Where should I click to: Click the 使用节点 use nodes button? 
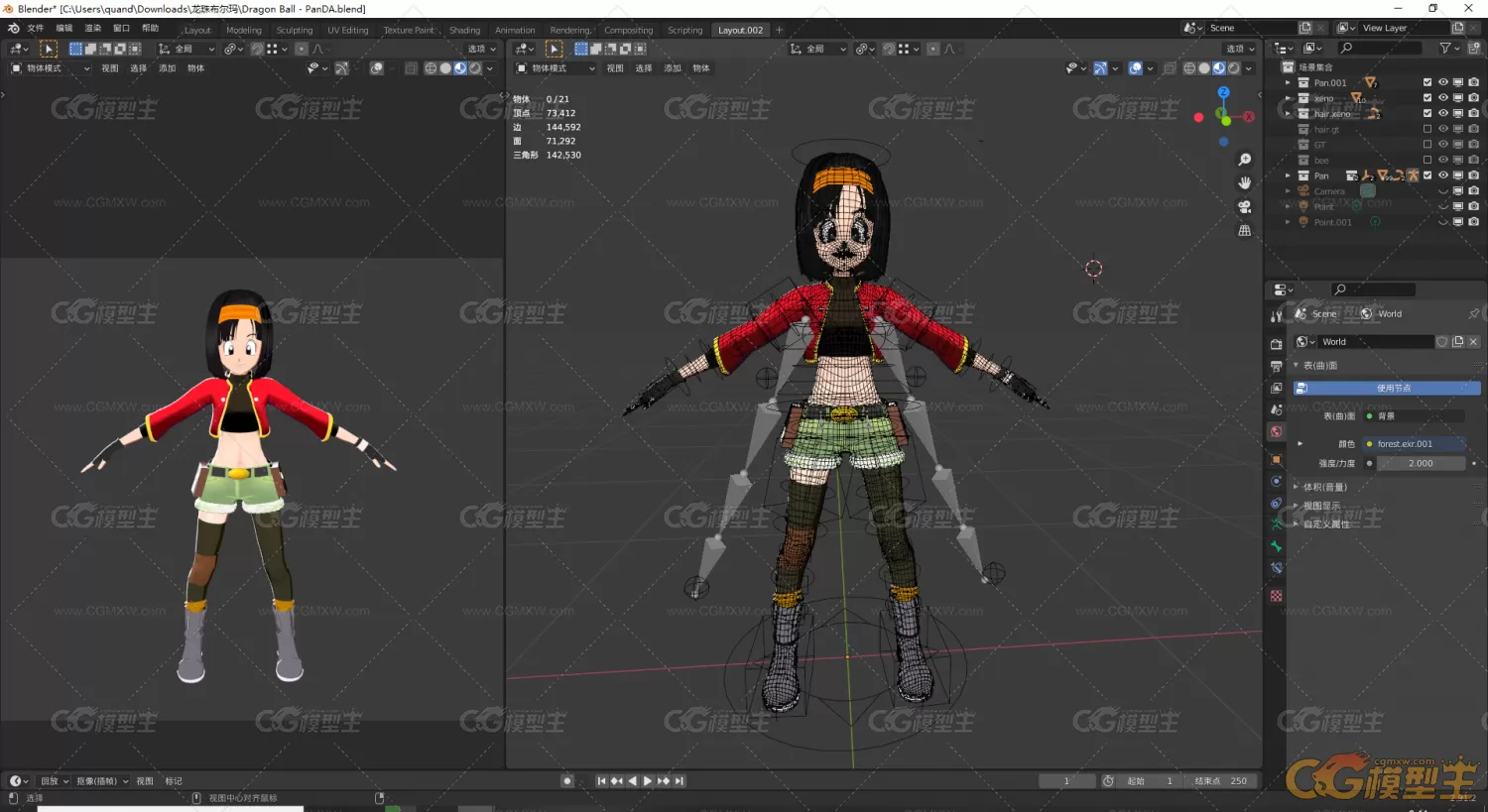pyautogui.click(x=1386, y=388)
